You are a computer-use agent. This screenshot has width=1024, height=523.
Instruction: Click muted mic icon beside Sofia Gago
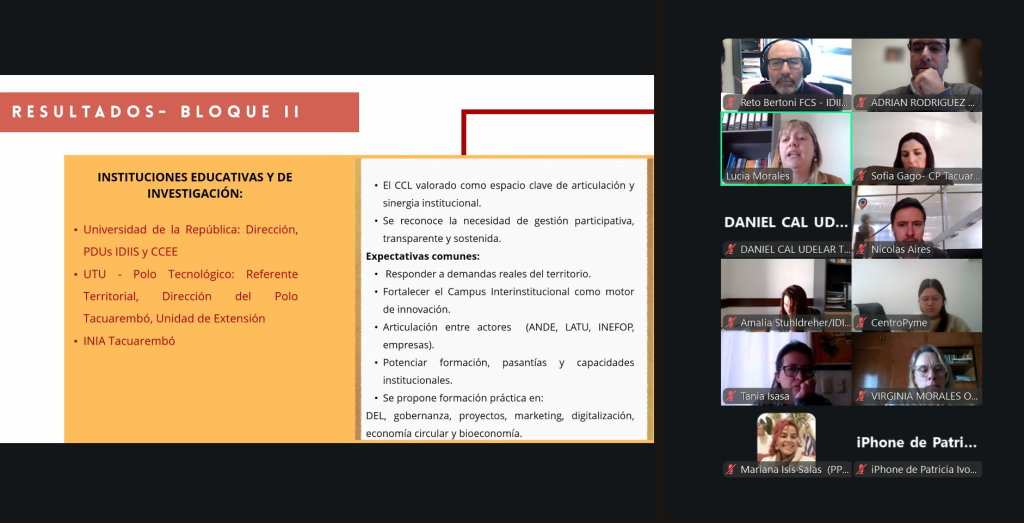pos(861,176)
